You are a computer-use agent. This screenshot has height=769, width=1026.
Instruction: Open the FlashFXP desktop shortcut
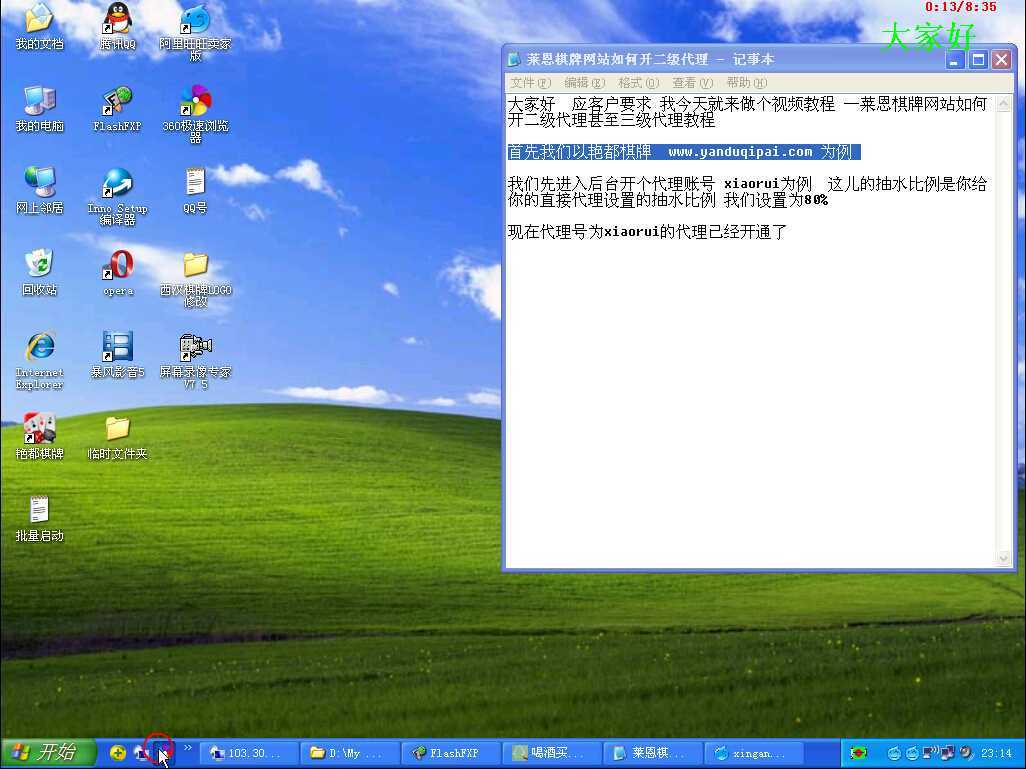click(x=117, y=102)
